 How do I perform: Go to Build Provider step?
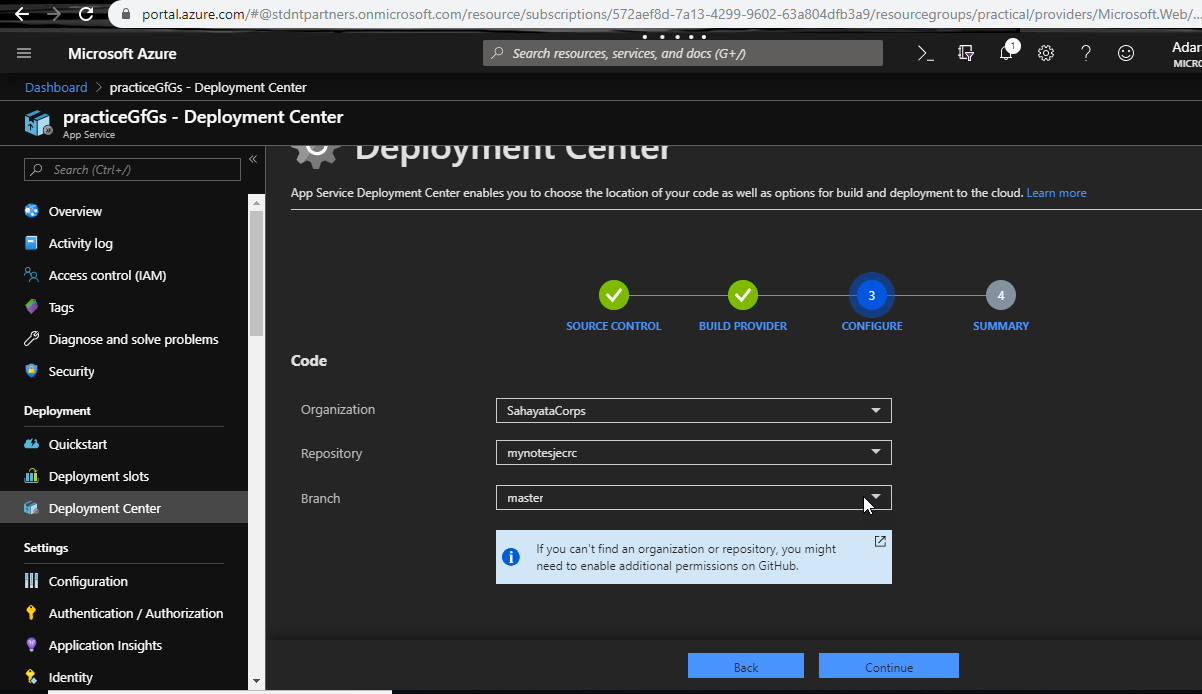[x=742, y=296]
